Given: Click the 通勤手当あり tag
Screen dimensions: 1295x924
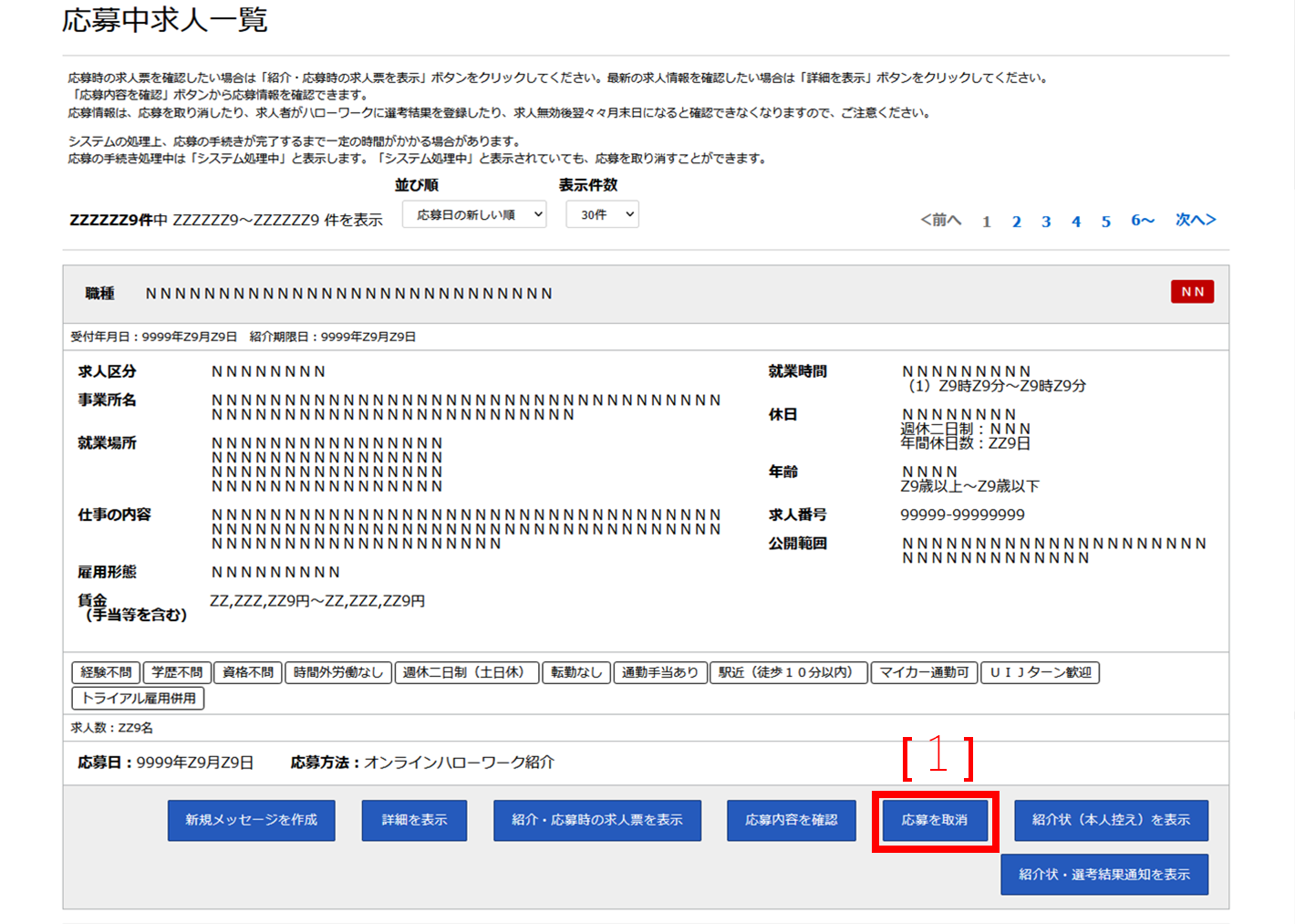Looking at the screenshot, I should [x=660, y=672].
